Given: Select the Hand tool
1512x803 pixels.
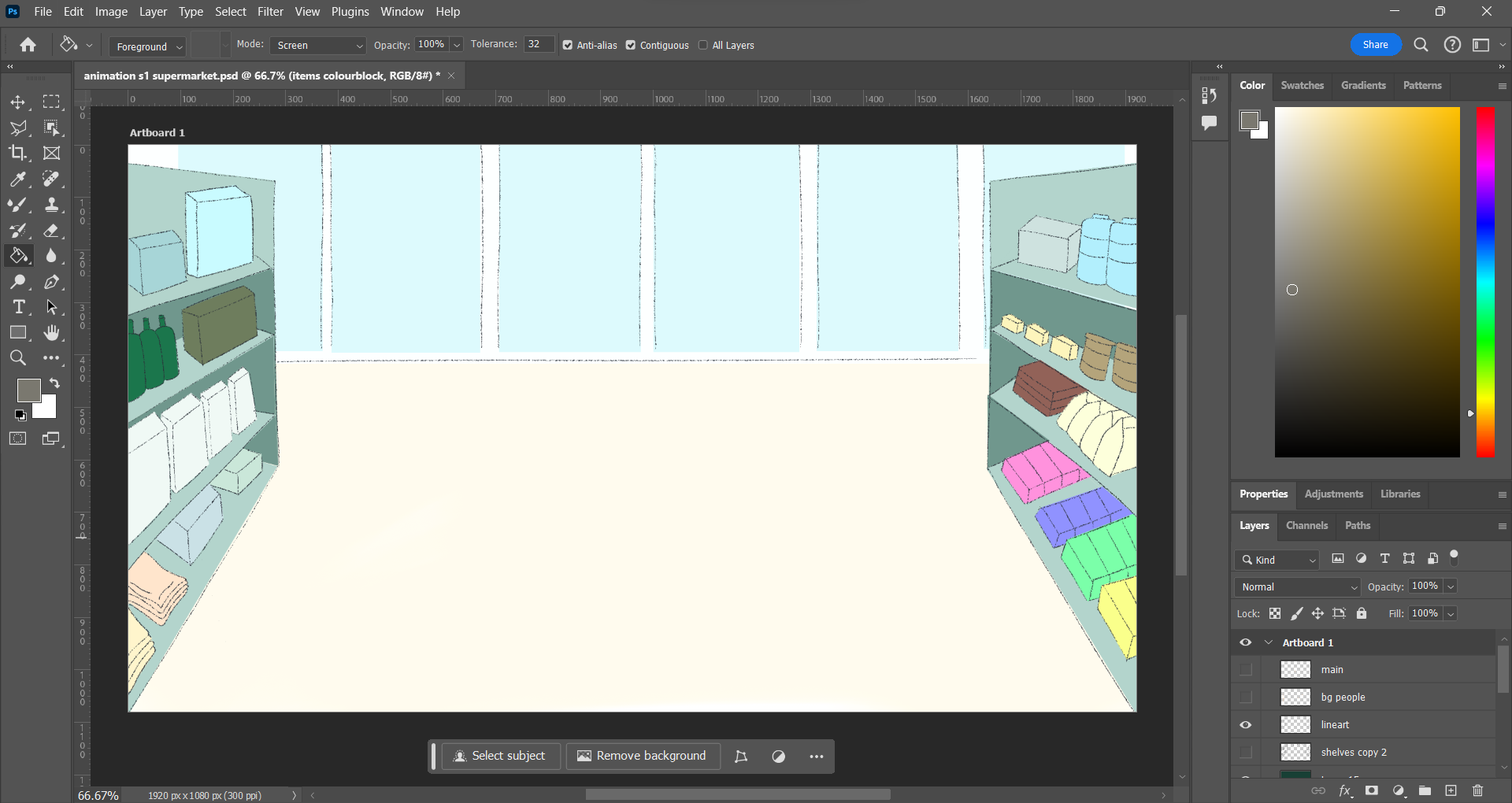Looking at the screenshot, I should (51, 333).
